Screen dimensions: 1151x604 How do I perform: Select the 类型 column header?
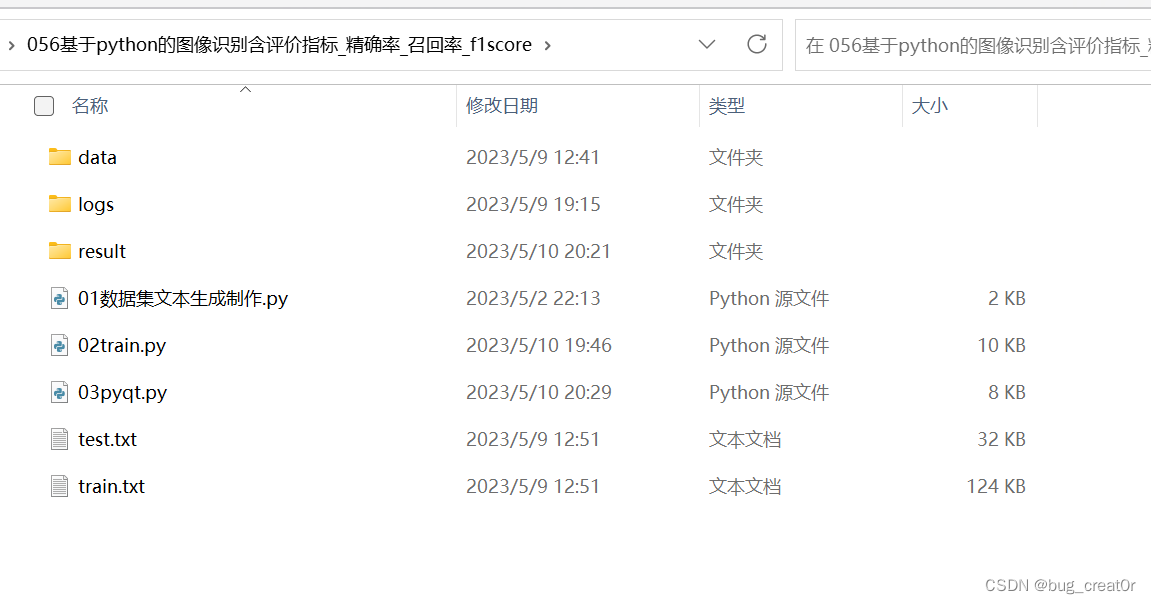click(x=727, y=105)
